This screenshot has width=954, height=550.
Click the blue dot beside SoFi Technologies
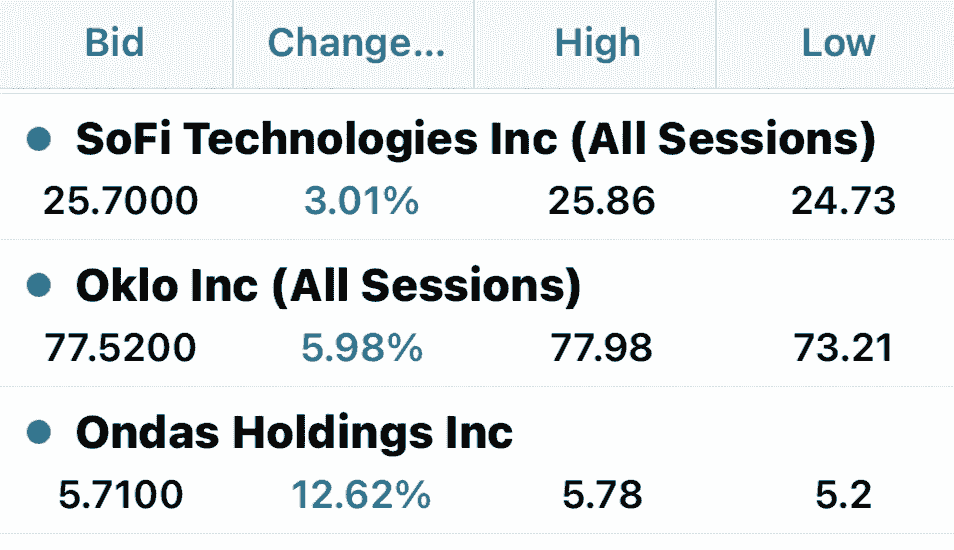click(39, 139)
